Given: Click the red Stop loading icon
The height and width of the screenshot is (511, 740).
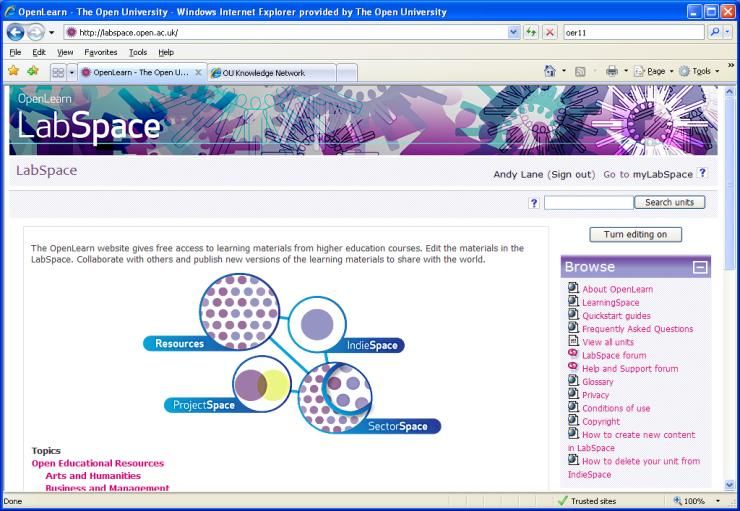Looking at the screenshot, I should tap(549, 33).
